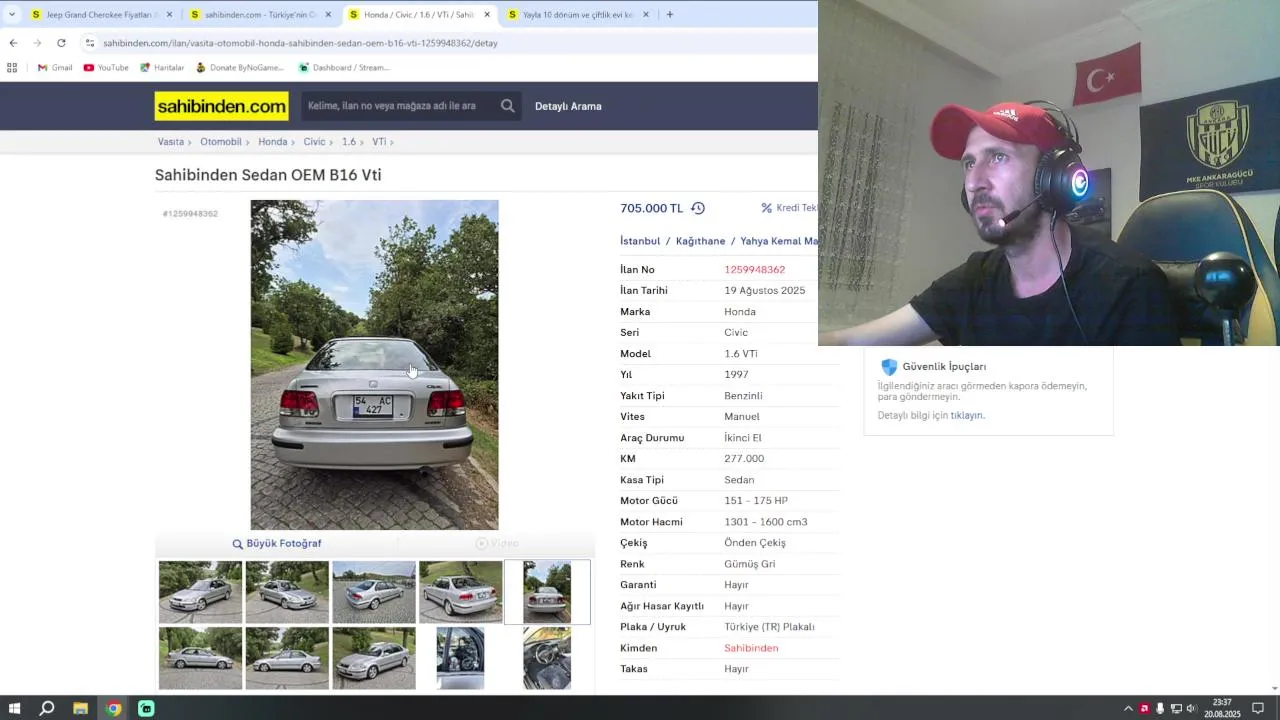The height and width of the screenshot is (720, 1280).
Task: Click the browser forward arrow
Action: [37, 43]
